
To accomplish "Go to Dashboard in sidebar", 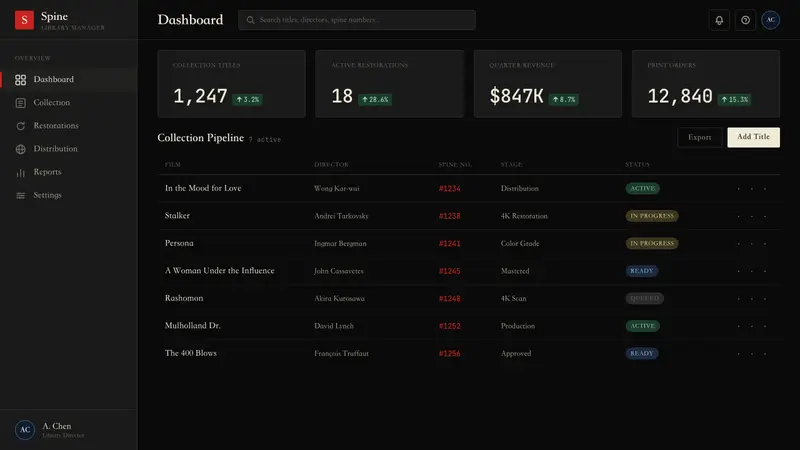I will pos(54,79).
